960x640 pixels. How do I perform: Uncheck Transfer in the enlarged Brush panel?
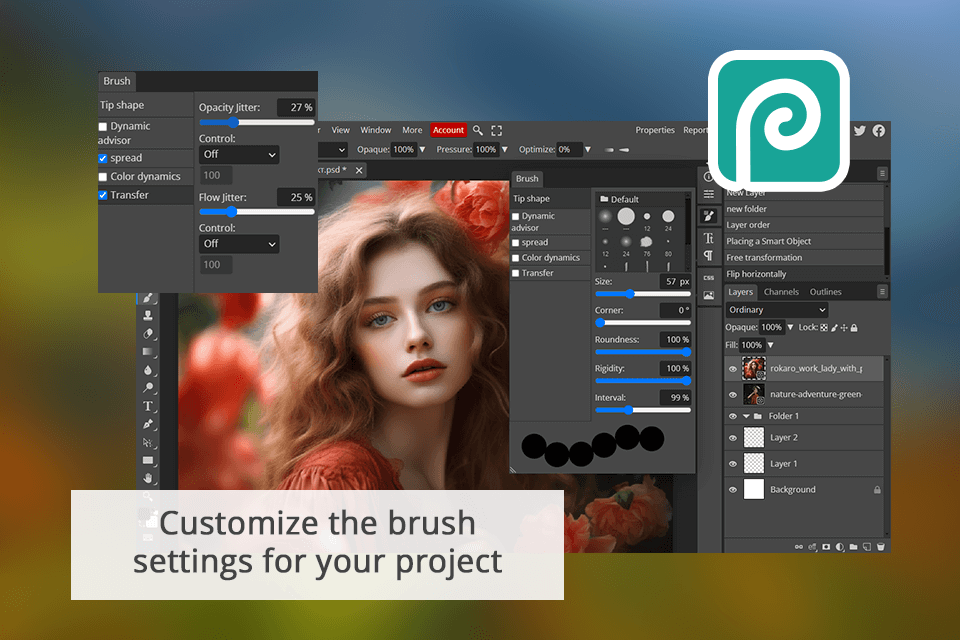coord(103,196)
